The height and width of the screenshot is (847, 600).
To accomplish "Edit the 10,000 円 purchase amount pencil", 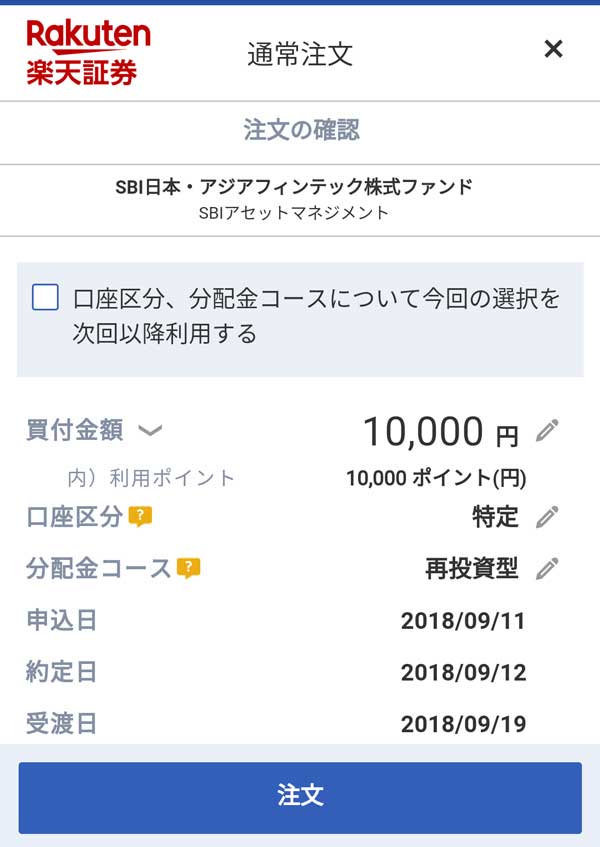I will (547, 431).
